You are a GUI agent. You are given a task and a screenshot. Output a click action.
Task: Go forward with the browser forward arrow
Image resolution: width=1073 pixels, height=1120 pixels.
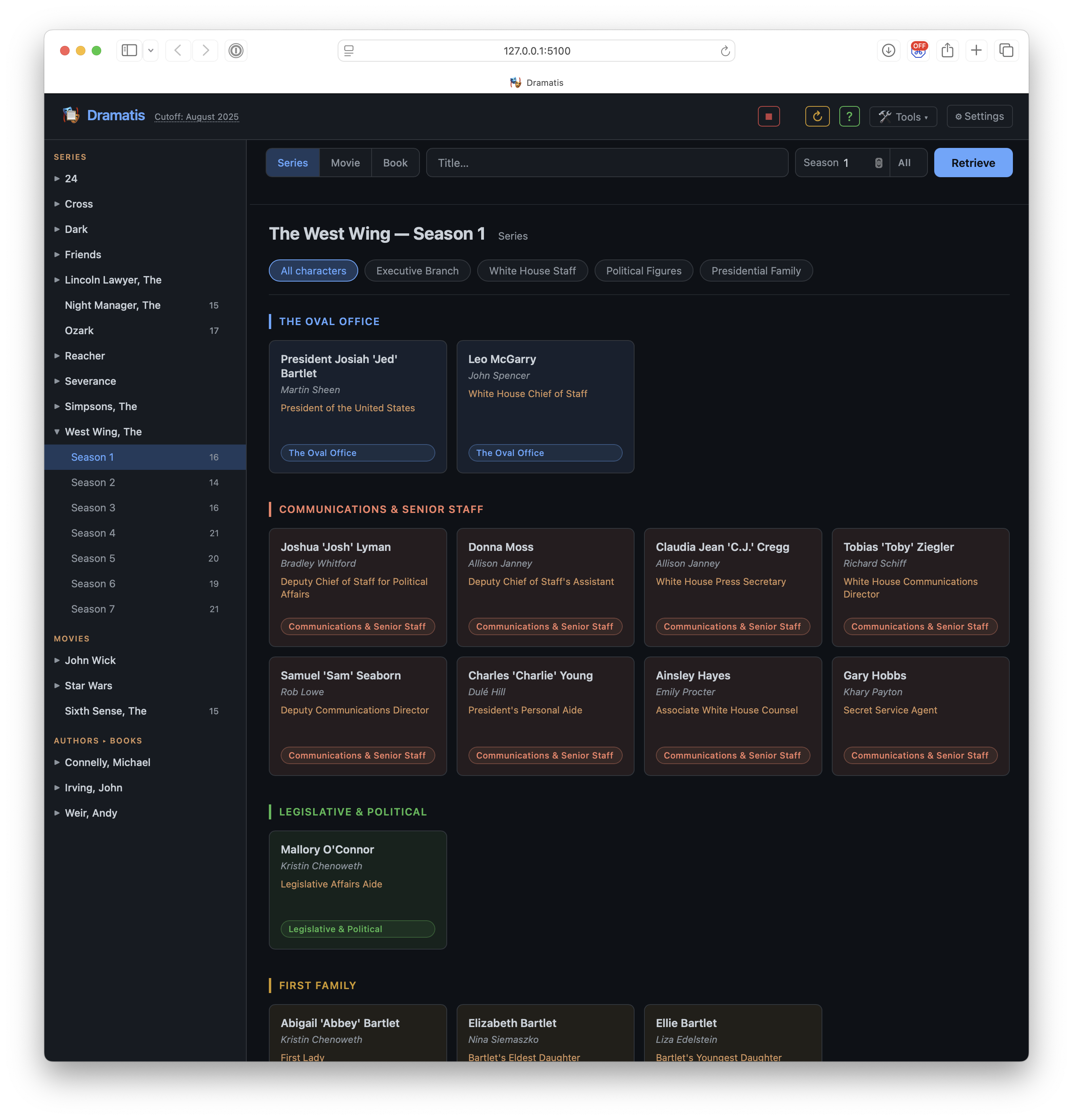[x=206, y=50]
